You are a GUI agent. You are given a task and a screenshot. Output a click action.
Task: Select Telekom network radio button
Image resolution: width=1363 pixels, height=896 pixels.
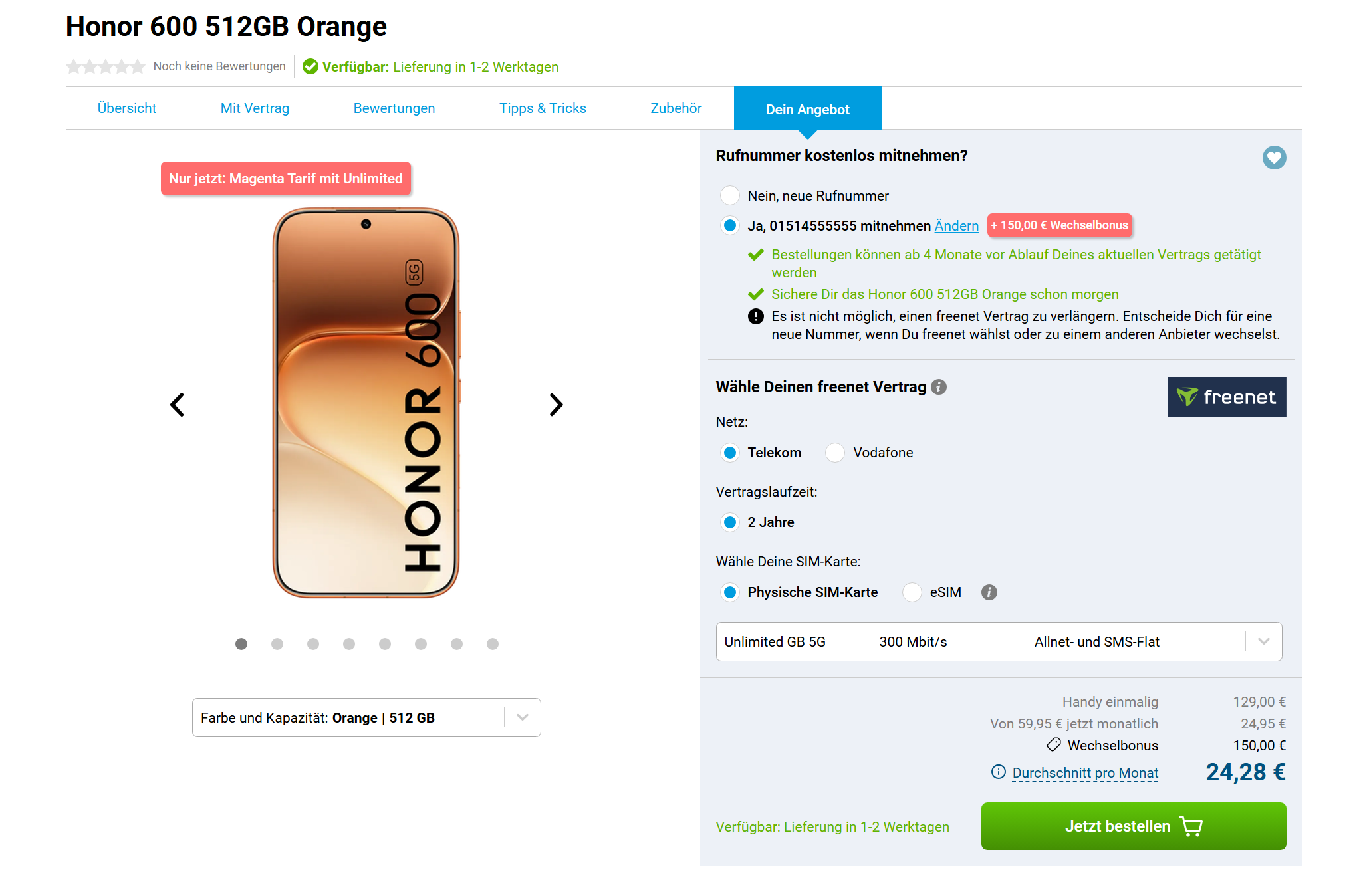[x=730, y=453]
